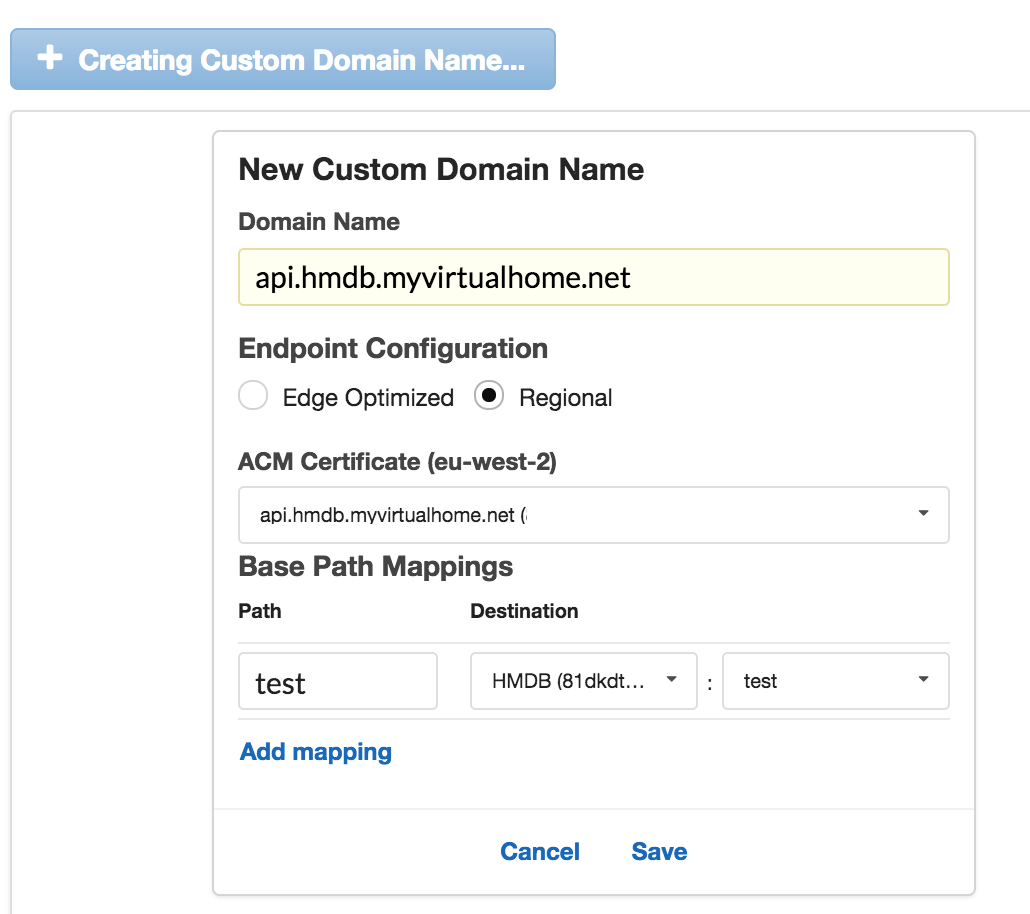1030x914 pixels.
Task: Choose the Regional endpoint radio button
Action: point(488,397)
